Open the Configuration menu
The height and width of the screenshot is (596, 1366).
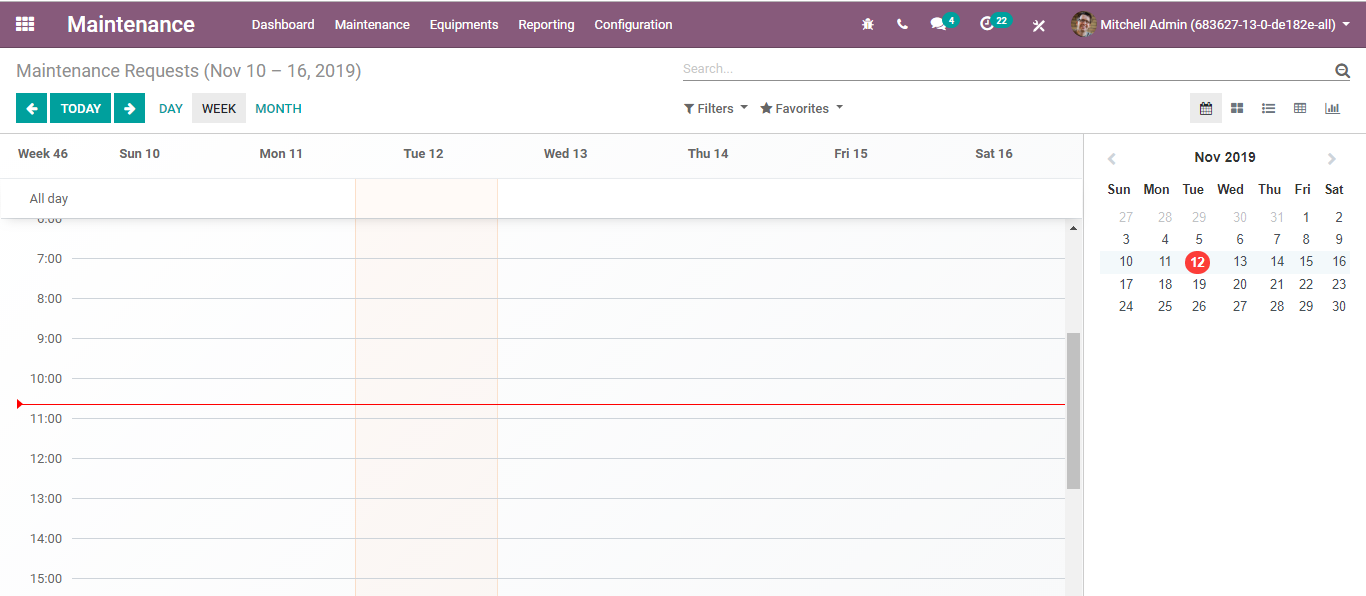[633, 24]
